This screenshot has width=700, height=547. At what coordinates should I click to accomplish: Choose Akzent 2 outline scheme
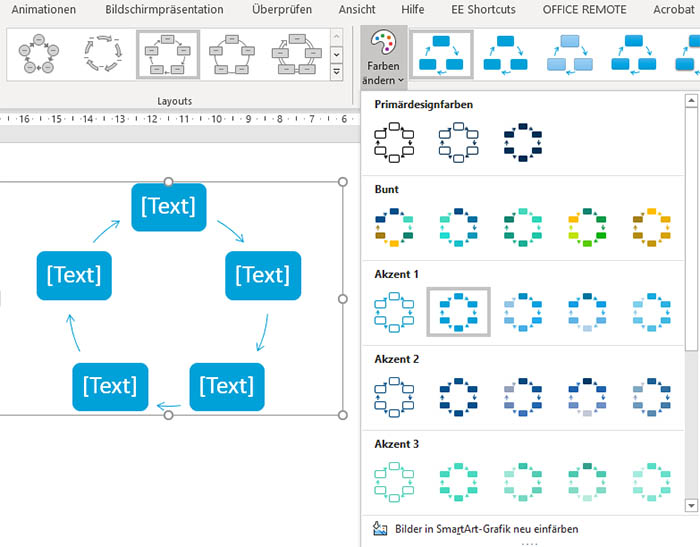(394, 397)
